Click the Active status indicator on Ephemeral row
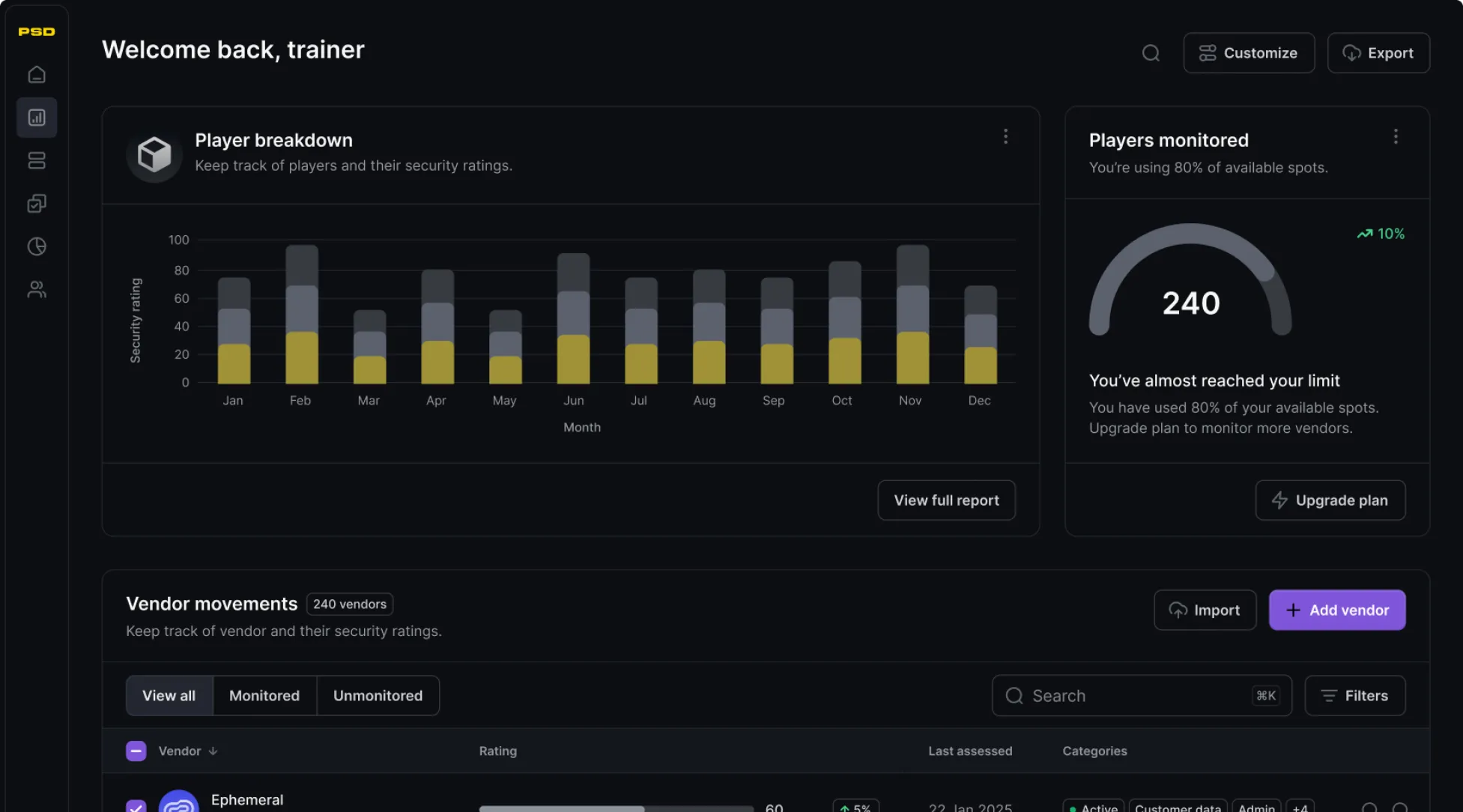The image size is (1463, 812). [x=1093, y=808]
